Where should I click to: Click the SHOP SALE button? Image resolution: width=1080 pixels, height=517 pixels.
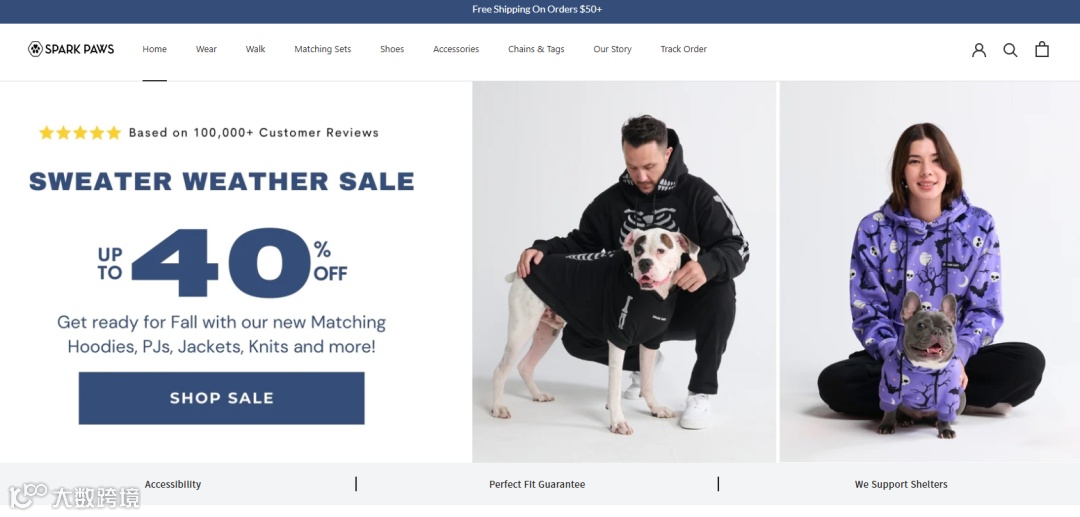pos(221,398)
